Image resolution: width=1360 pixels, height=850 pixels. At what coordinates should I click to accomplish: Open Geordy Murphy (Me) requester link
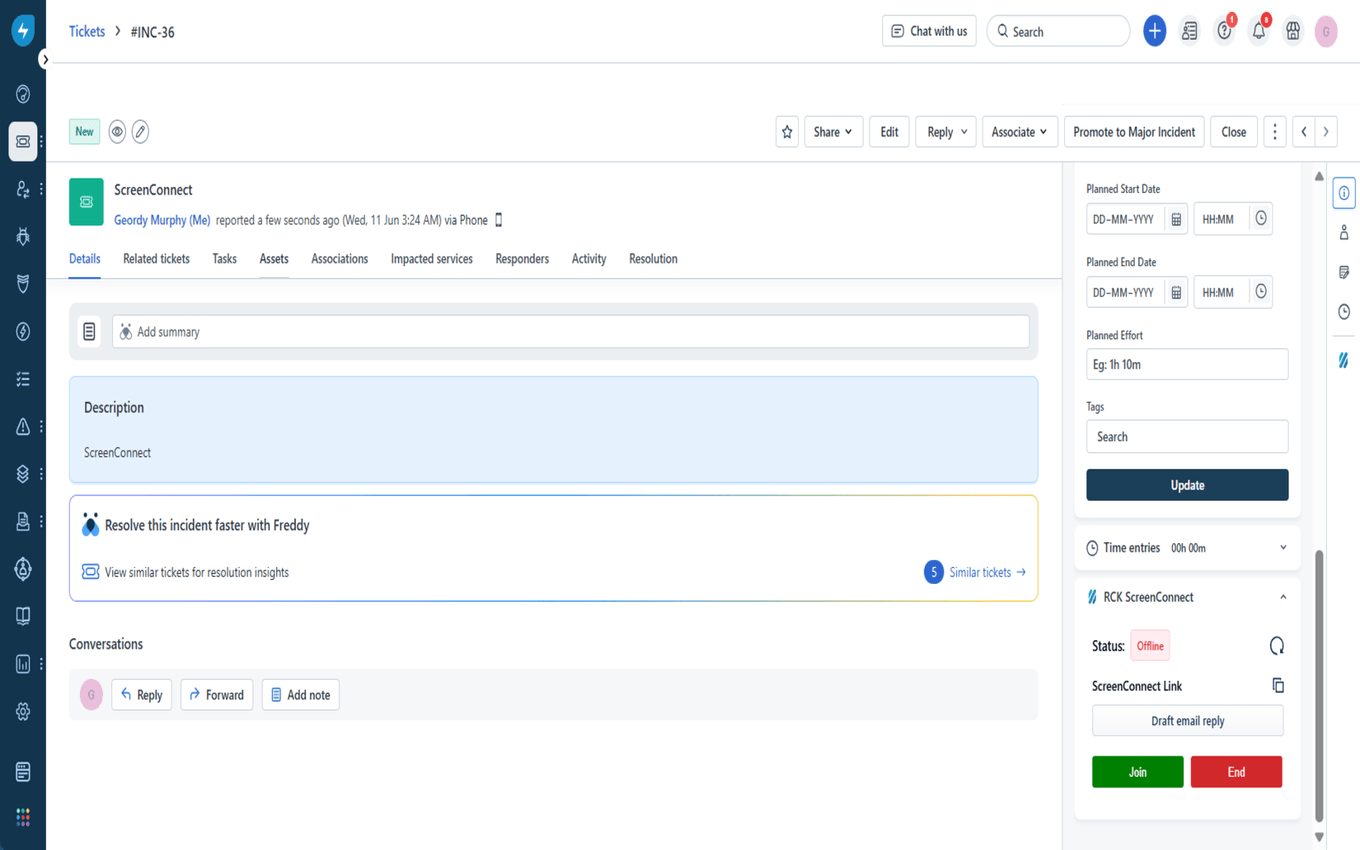[x=162, y=220]
